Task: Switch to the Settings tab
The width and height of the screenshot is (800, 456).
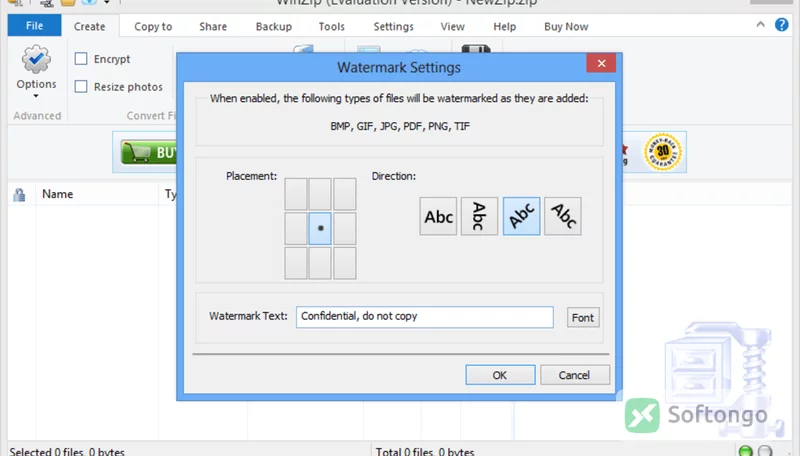Action: pyautogui.click(x=393, y=27)
